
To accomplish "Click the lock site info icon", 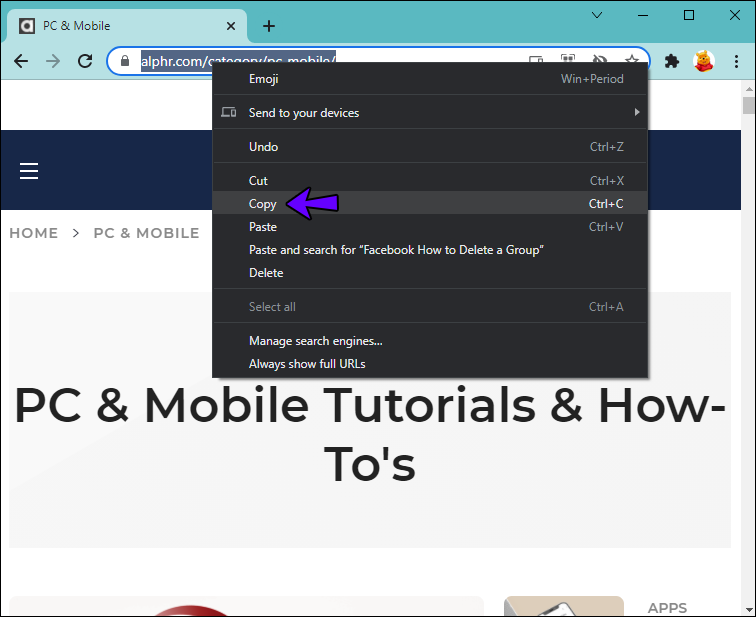I will pos(125,61).
